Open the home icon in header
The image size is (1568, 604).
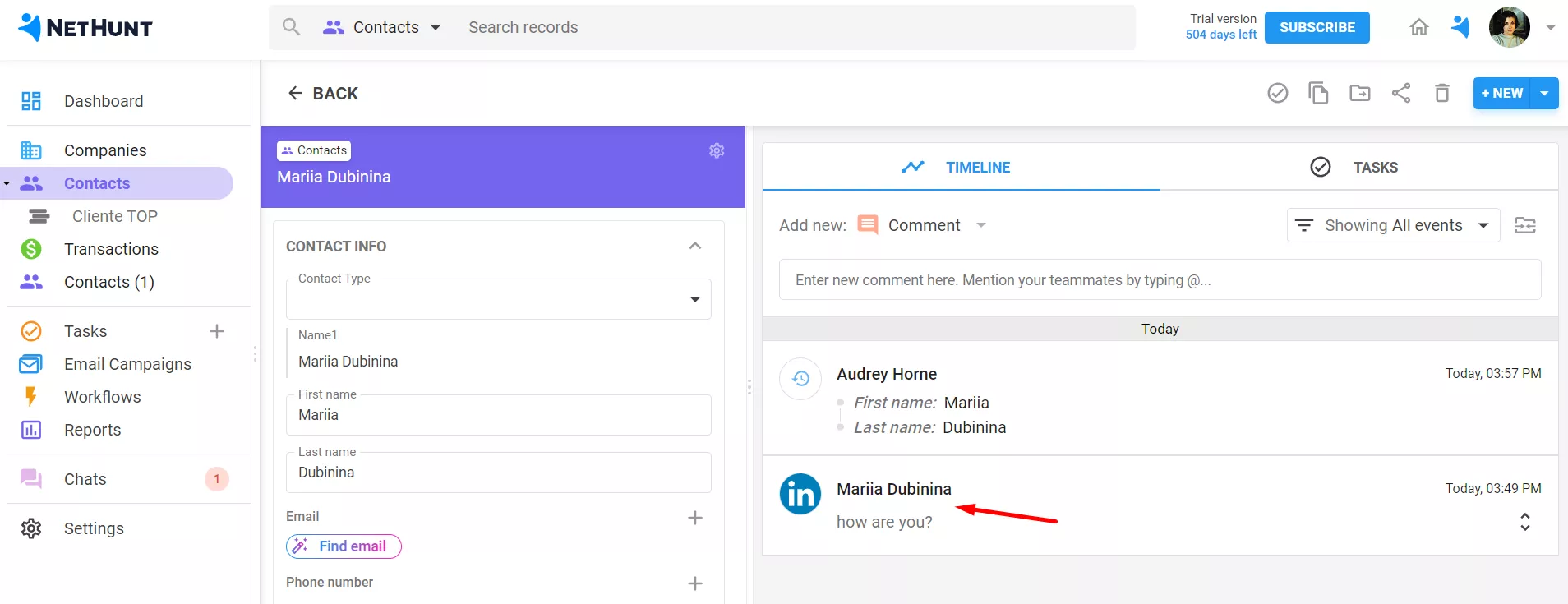point(1419,27)
